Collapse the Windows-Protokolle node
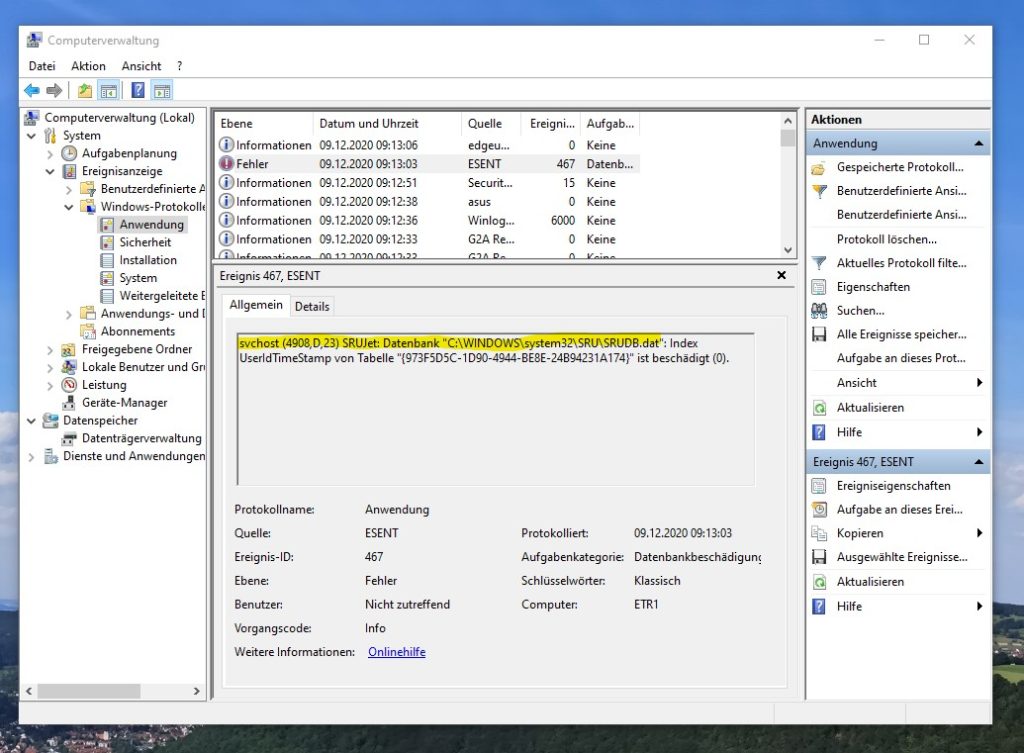This screenshot has width=1024, height=753. (69, 207)
